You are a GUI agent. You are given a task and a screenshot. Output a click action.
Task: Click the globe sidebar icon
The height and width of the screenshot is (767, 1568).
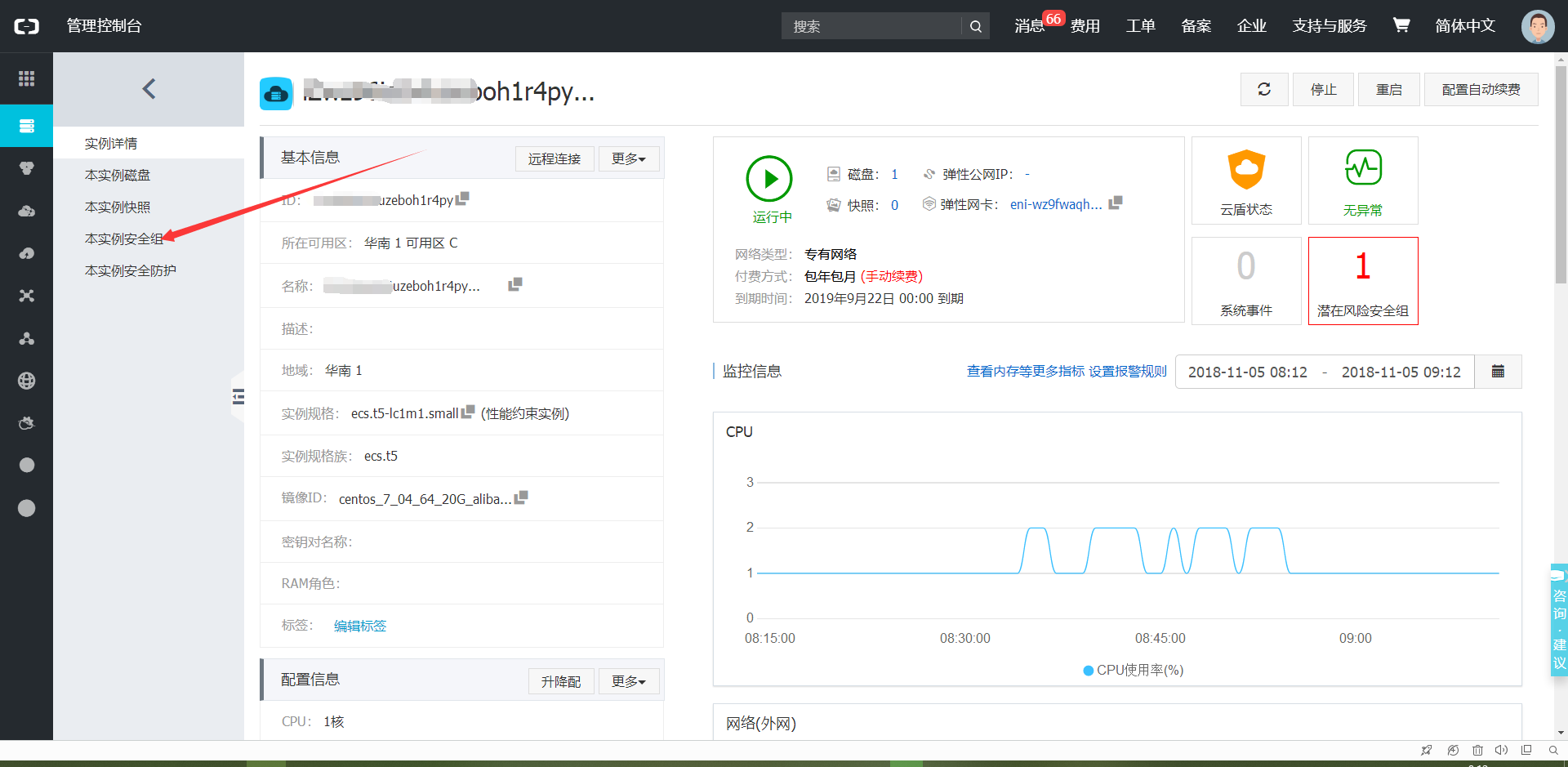click(26, 380)
